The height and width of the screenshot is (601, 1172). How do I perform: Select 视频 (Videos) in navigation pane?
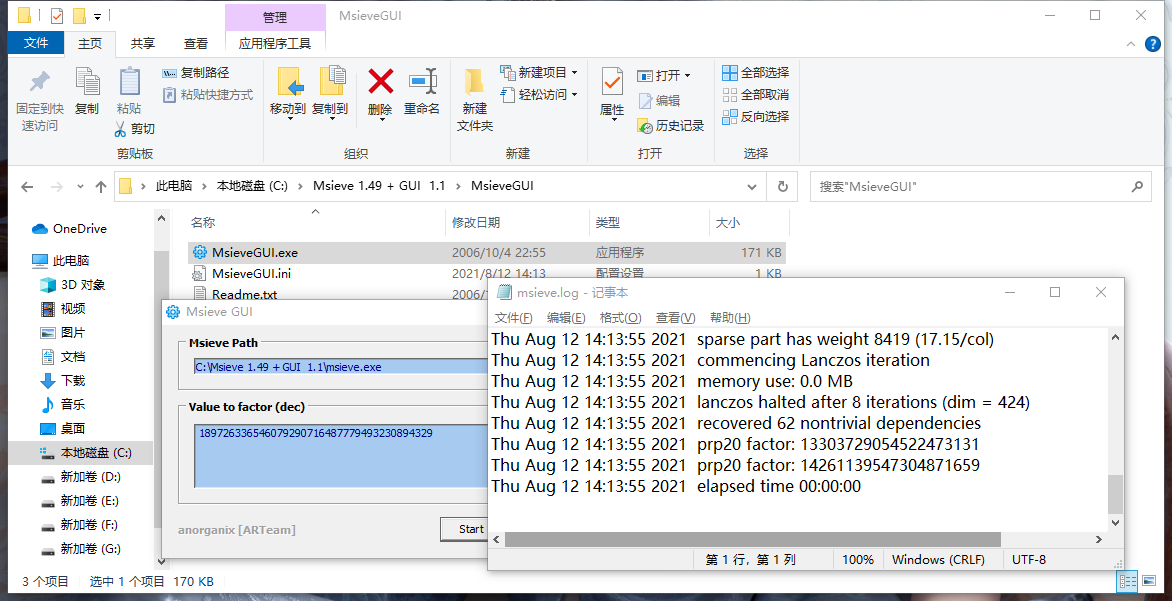pos(62,309)
